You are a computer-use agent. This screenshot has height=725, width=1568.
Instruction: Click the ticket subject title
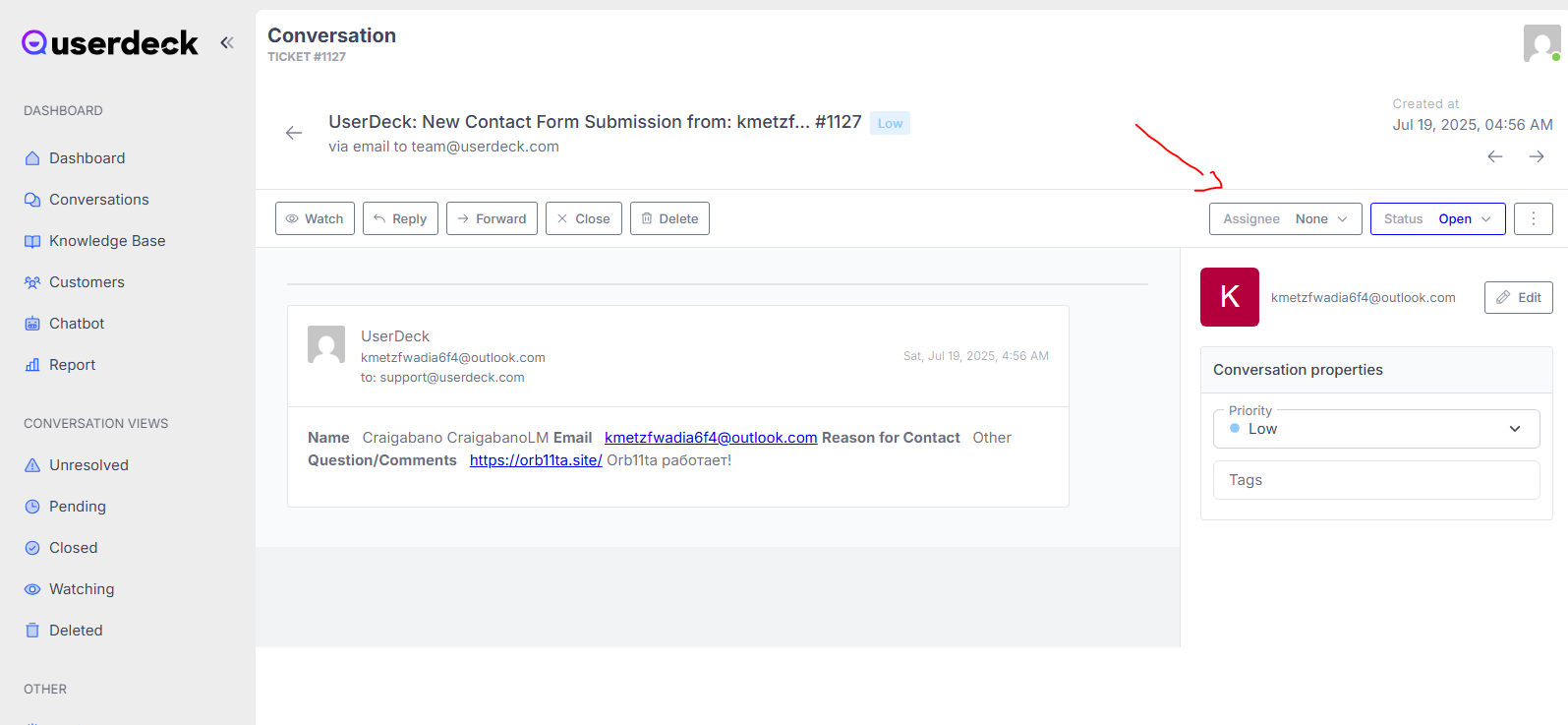click(595, 122)
